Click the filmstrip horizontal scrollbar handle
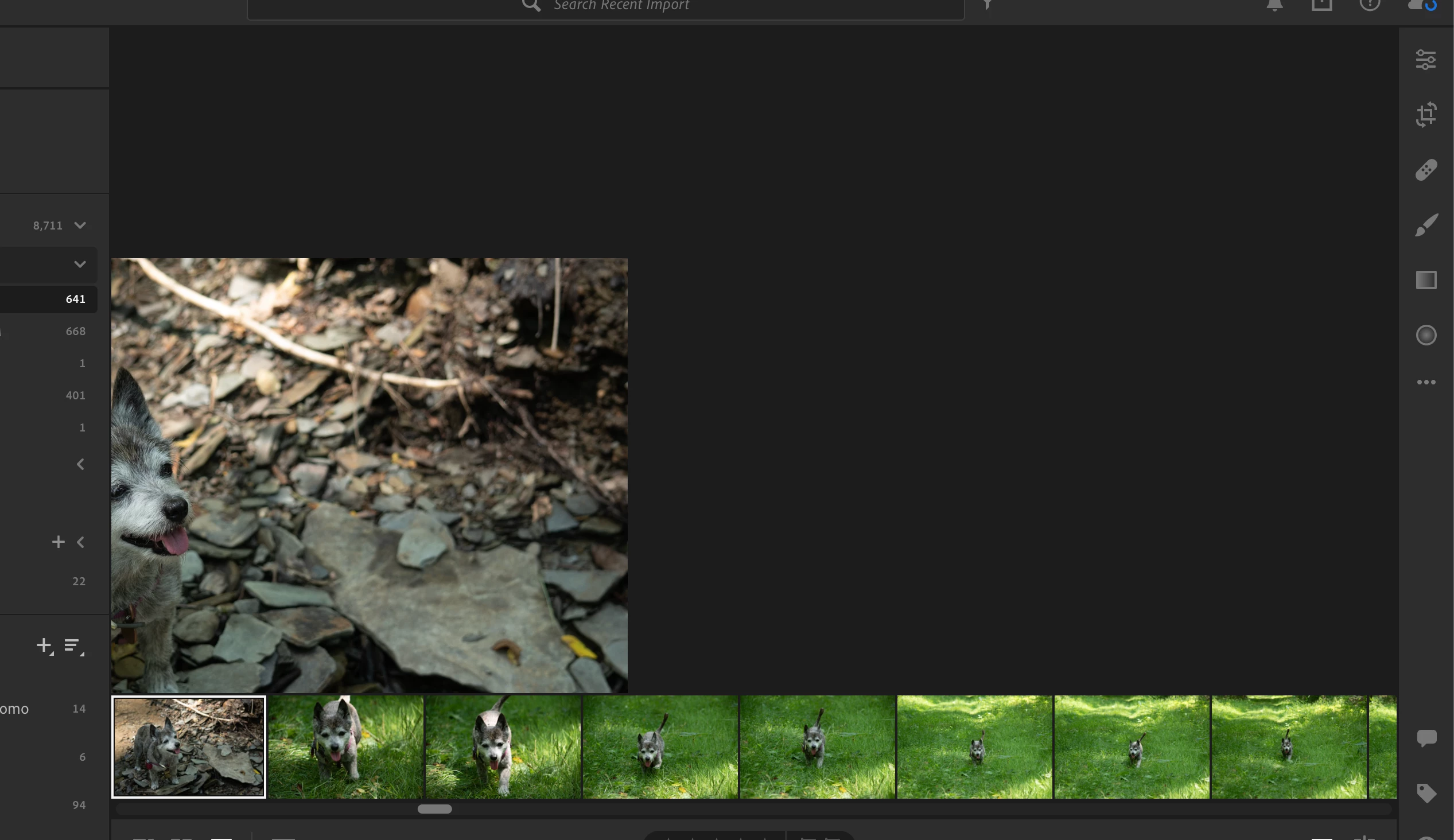 [434, 809]
